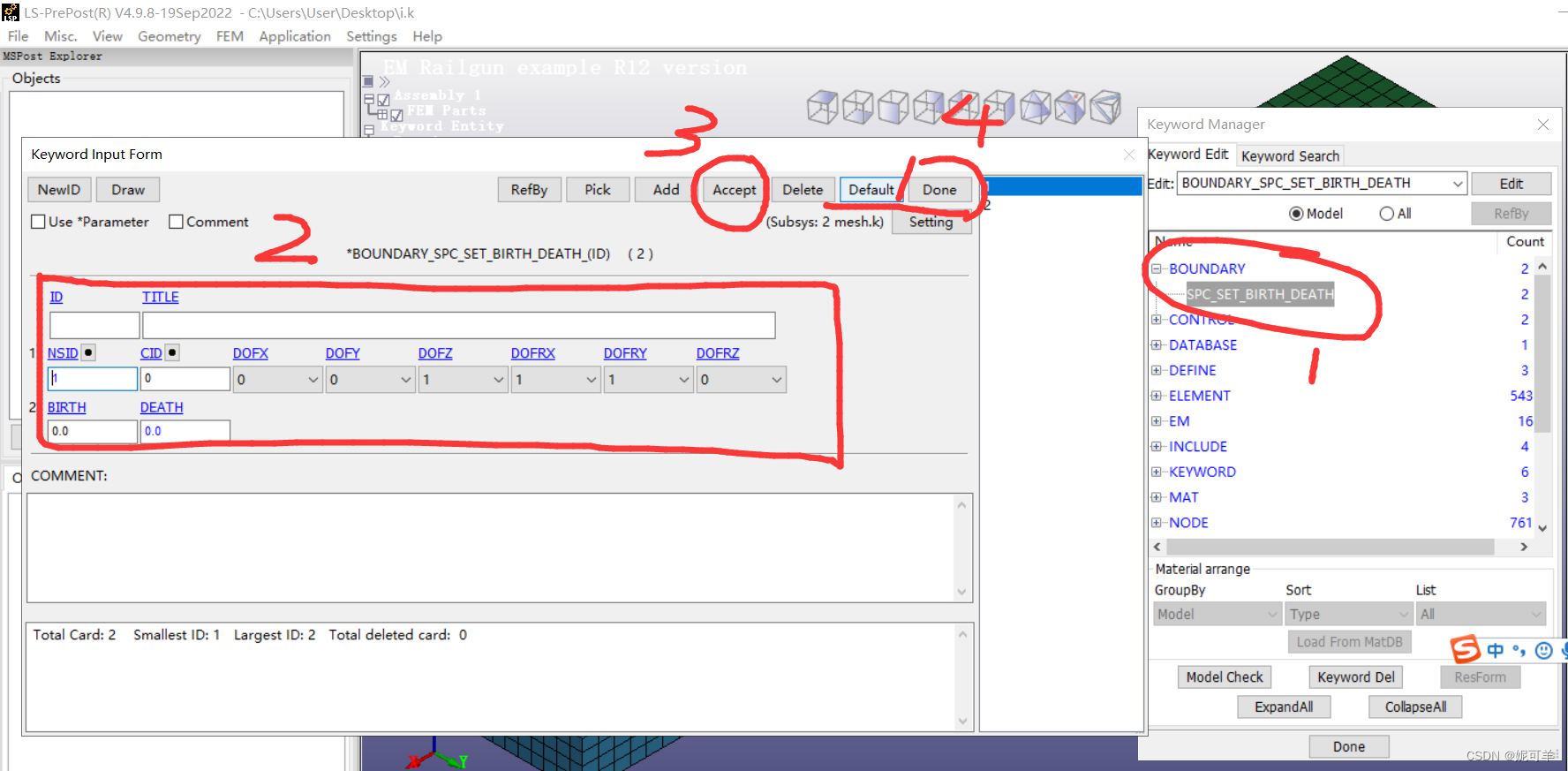Viewport: 1568px width, 771px height.
Task: Open the FEM menu
Action: click(x=230, y=36)
